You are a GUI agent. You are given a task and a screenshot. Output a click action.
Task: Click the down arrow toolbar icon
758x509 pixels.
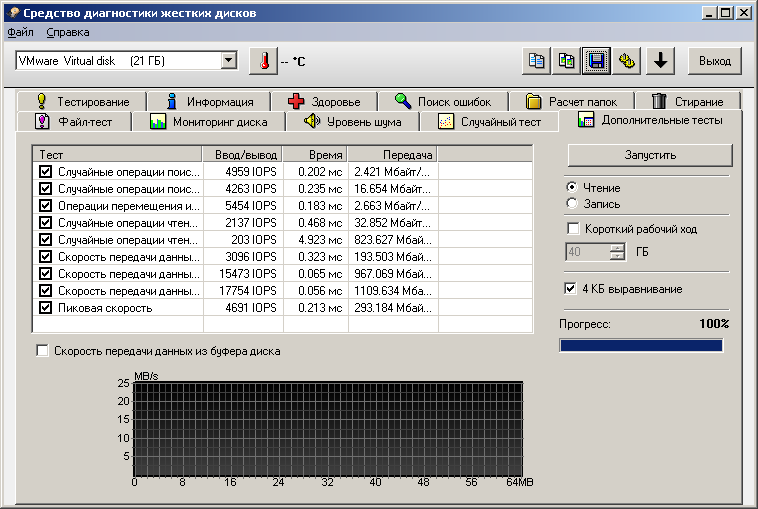coord(658,61)
